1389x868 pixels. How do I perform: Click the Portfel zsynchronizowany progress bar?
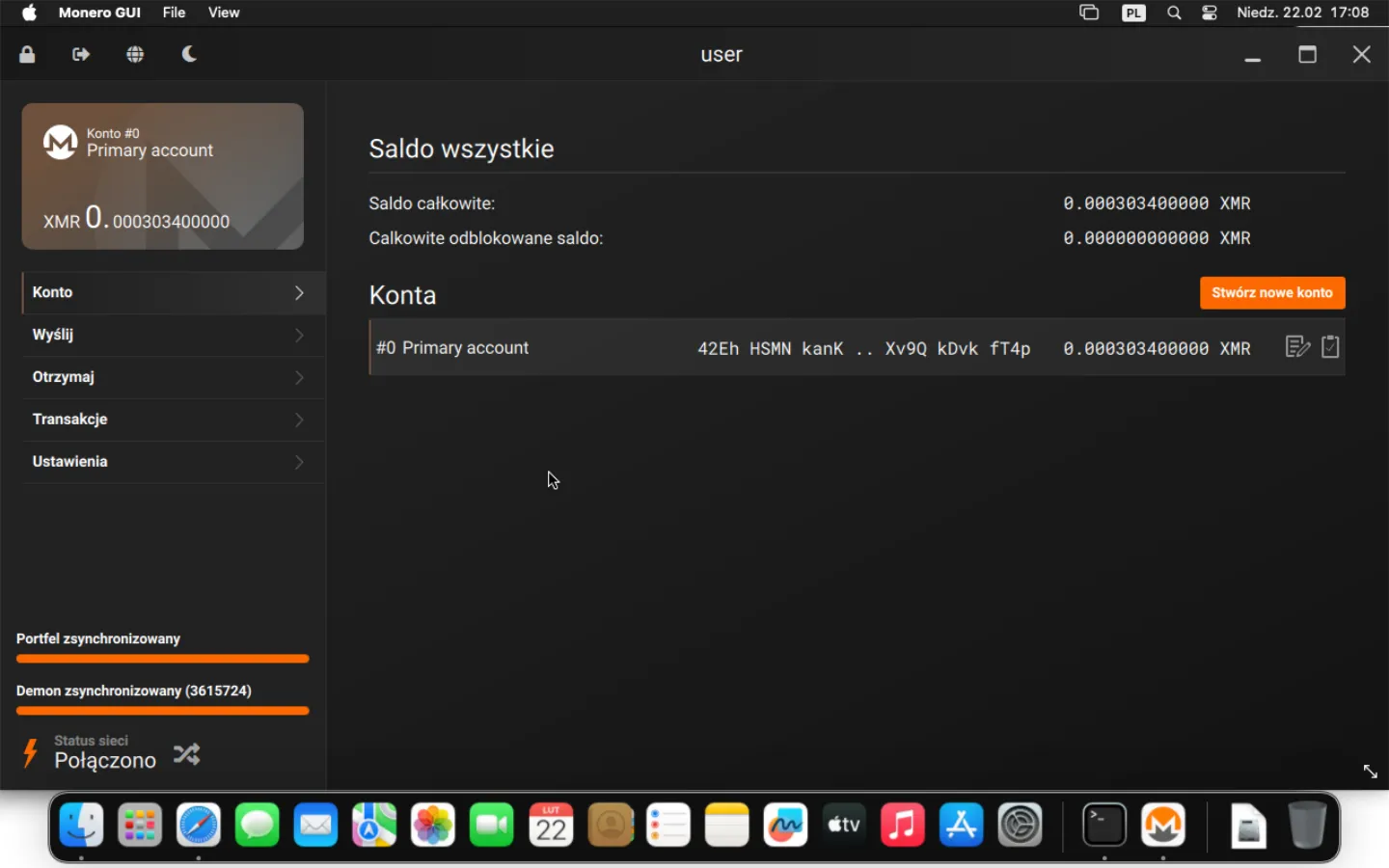[x=163, y=660]
